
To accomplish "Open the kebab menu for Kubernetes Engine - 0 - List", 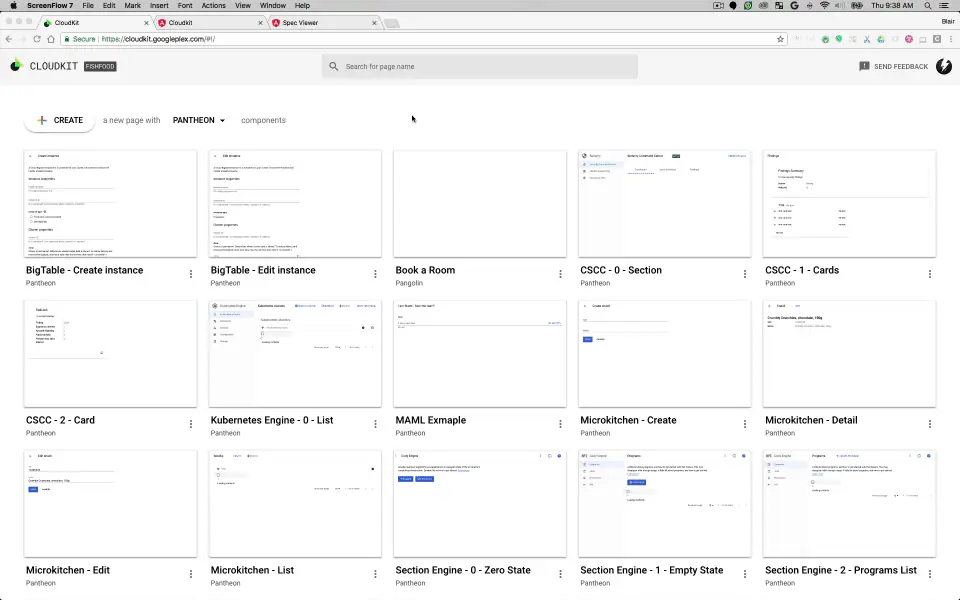I will click(375, 424).
